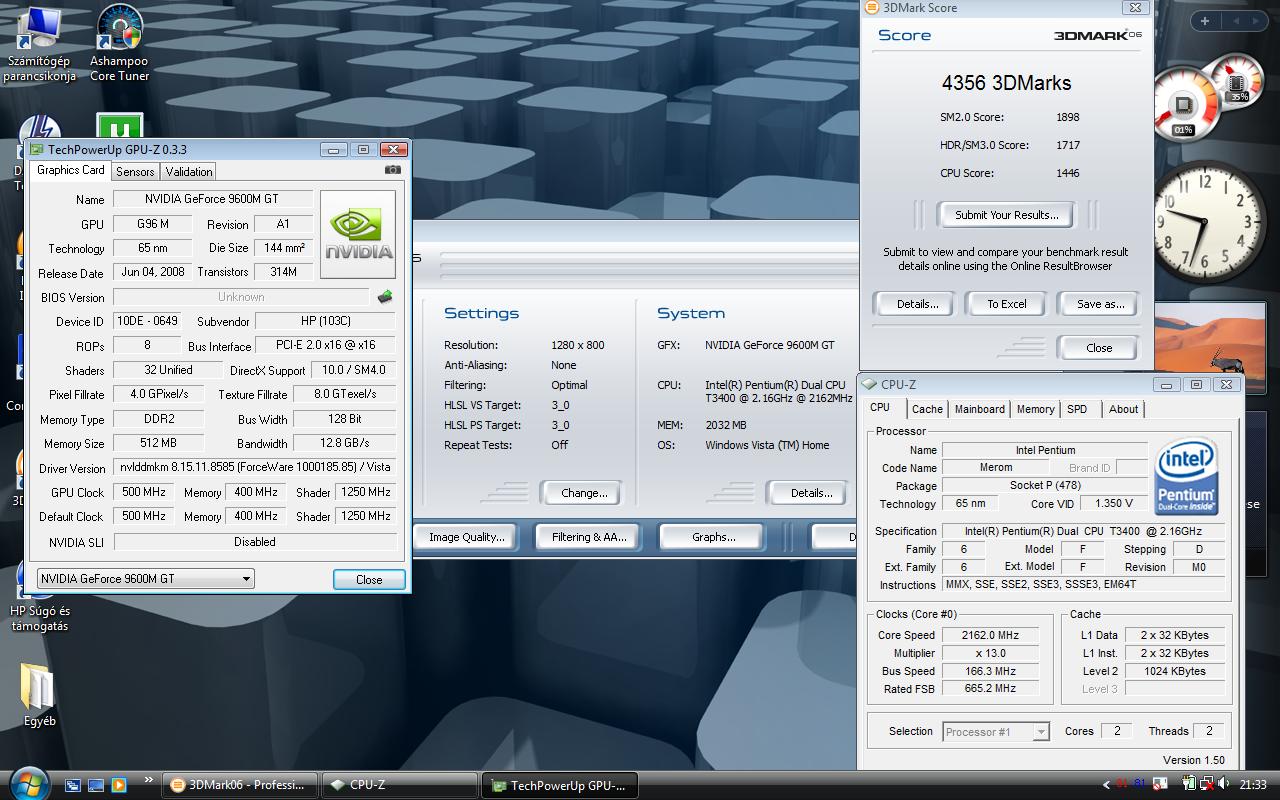Open the GPU selection dropdown in GPU-Z
Image resolution: width=1280 pixels, height=800 pixels.
tap(145, 579)
